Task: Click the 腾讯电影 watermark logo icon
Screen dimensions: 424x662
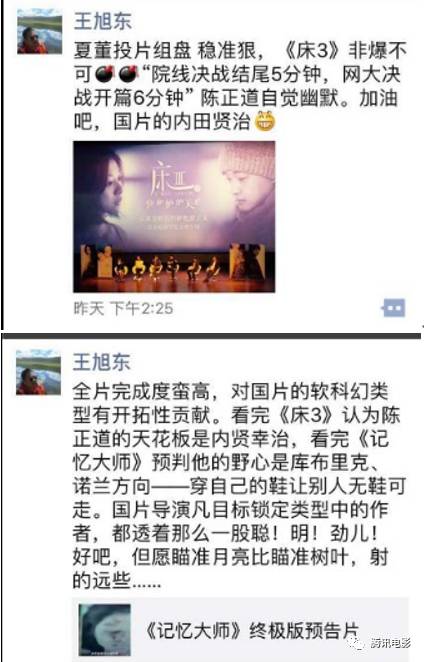Action: (356, 643)
